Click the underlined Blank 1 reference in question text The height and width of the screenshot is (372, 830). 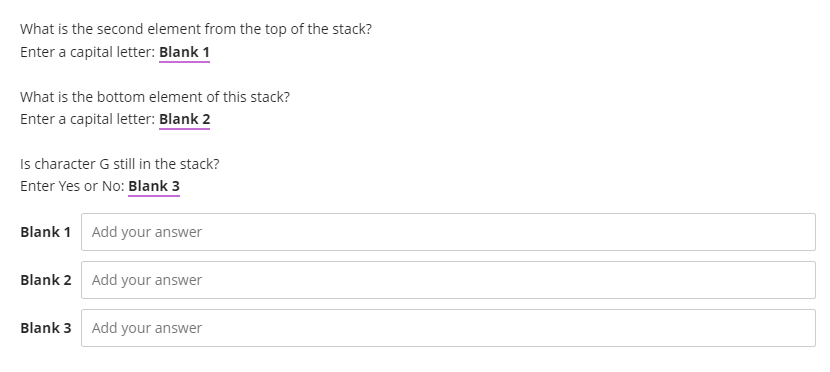(x=184, y=52)
